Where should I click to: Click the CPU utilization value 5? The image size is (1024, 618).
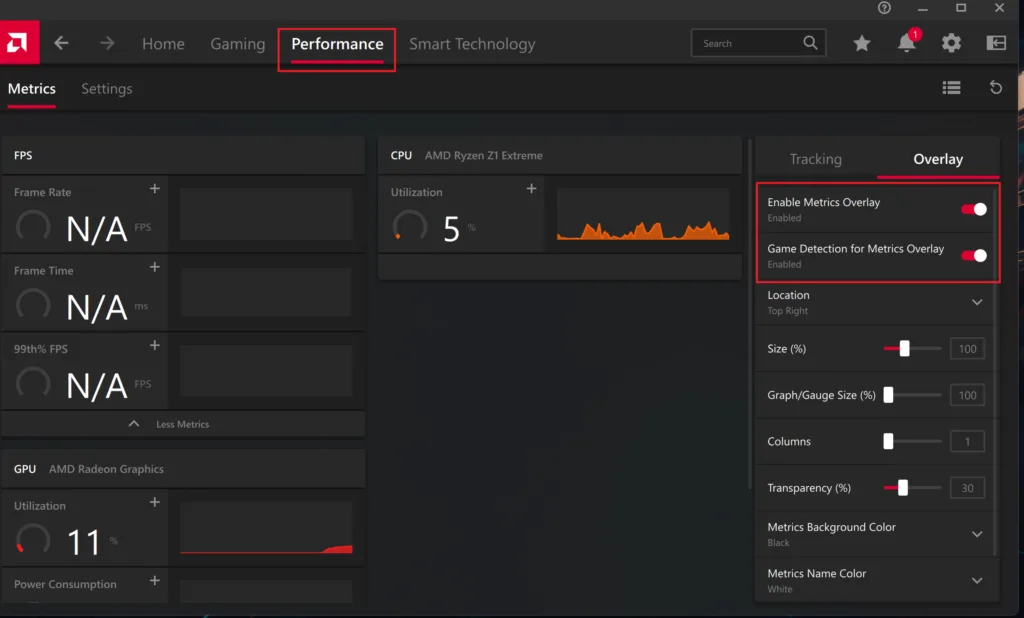[451, 229]
